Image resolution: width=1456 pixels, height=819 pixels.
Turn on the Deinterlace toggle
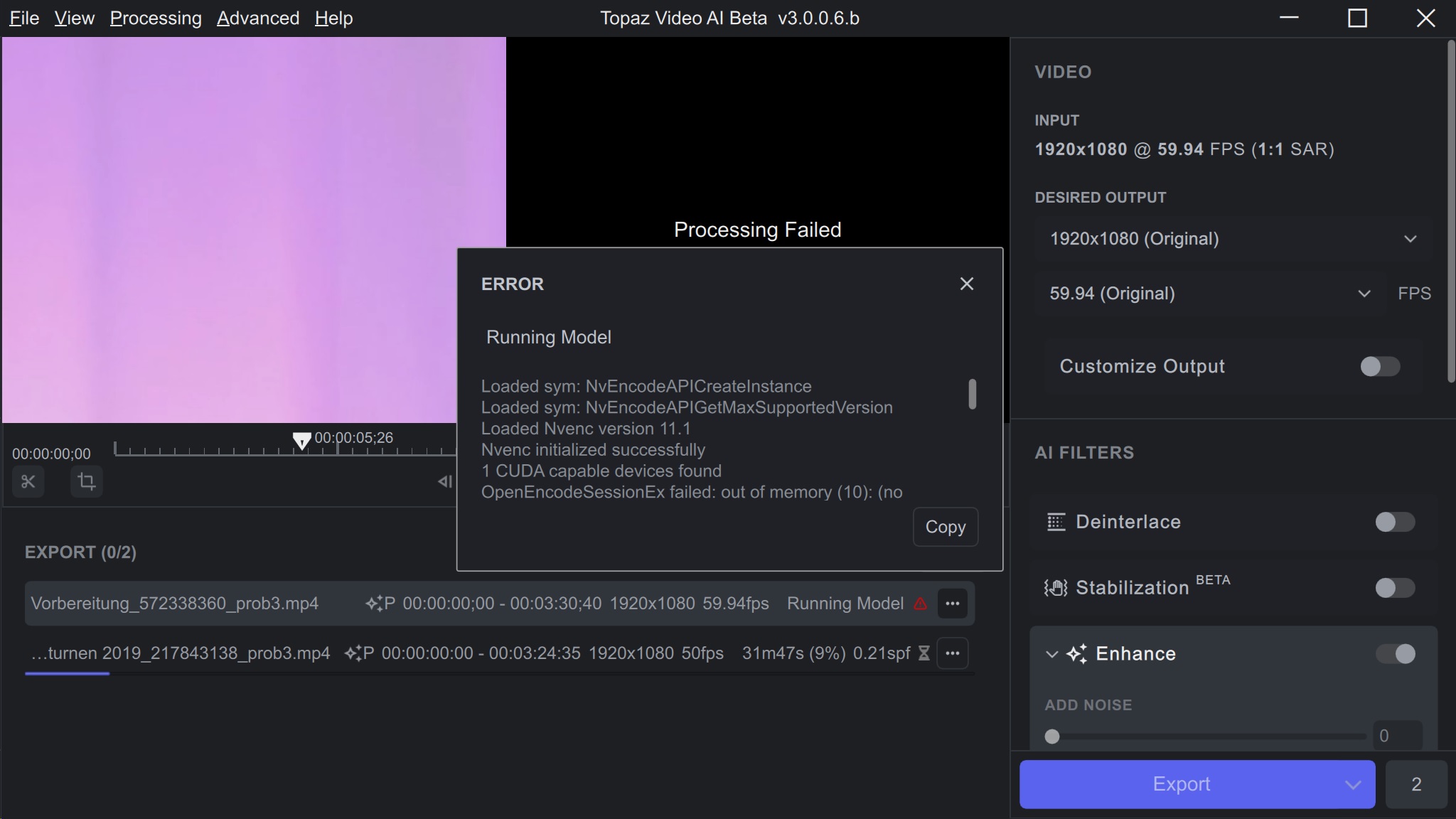click(x=1394, y=522)
